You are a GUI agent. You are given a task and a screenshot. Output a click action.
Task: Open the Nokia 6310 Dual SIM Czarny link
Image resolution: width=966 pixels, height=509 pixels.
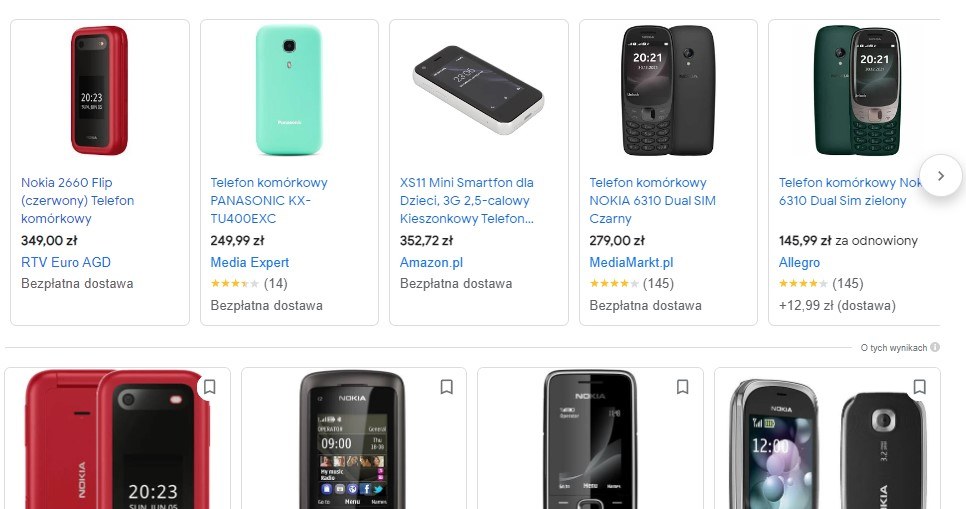pos(652,201)
